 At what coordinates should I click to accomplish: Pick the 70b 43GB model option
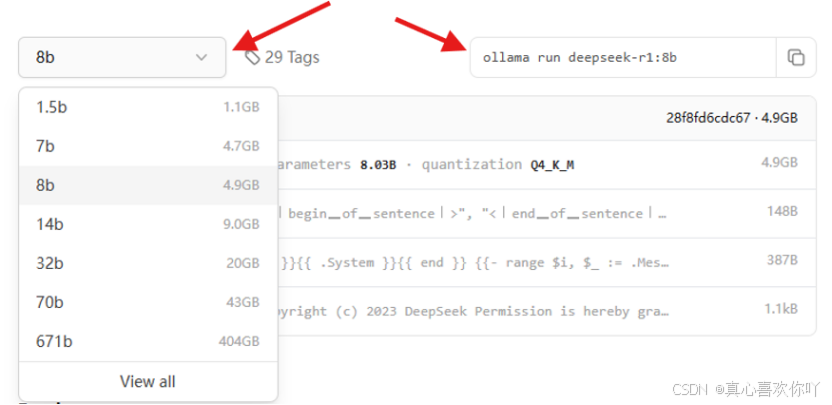[x=148, y=302]
